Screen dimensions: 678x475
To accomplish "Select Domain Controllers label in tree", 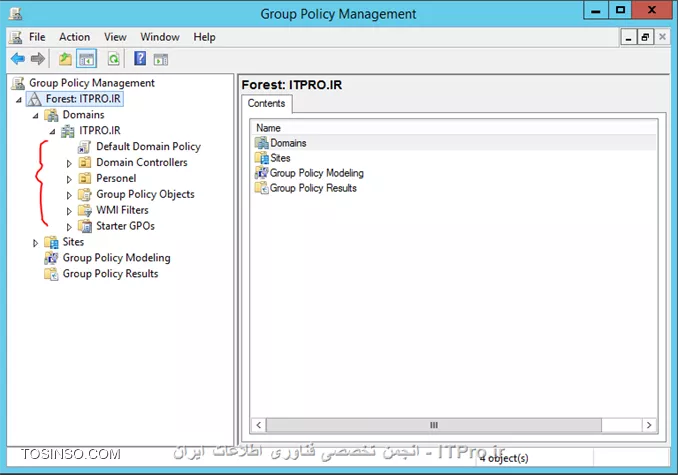I will click(142, 163).
